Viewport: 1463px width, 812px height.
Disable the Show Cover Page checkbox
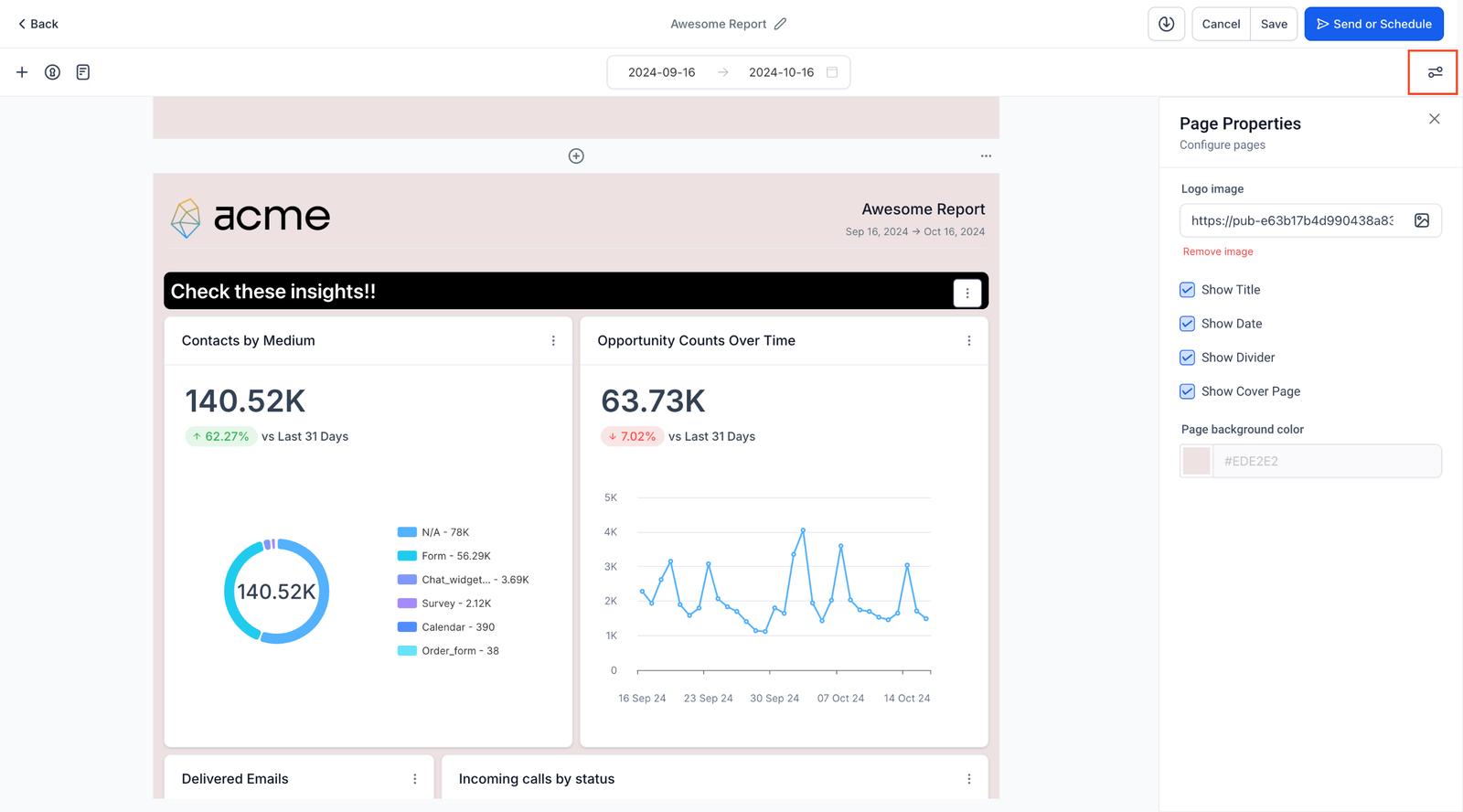(x=1187, y=391)
